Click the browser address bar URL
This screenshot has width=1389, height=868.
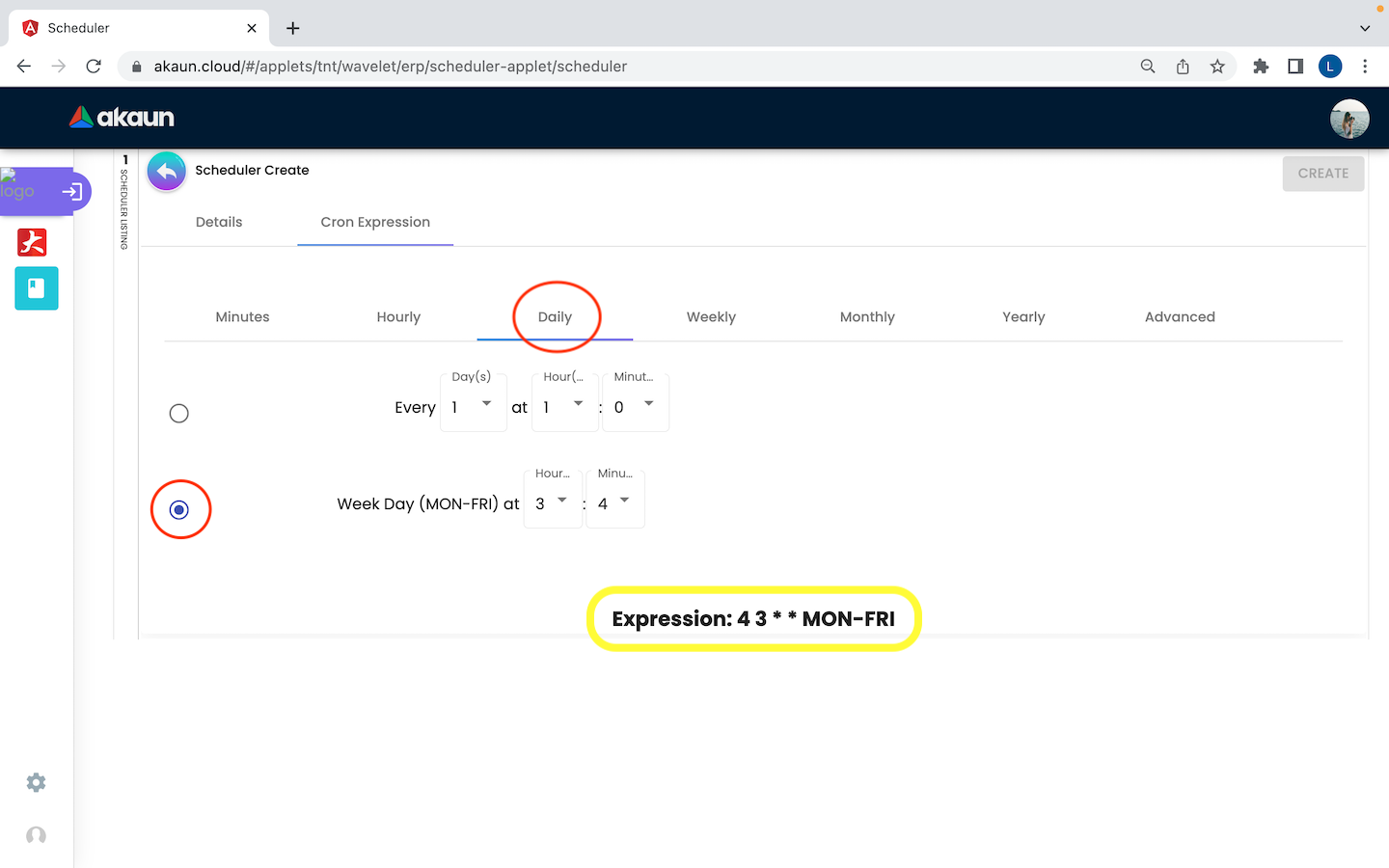click(391, 67)
